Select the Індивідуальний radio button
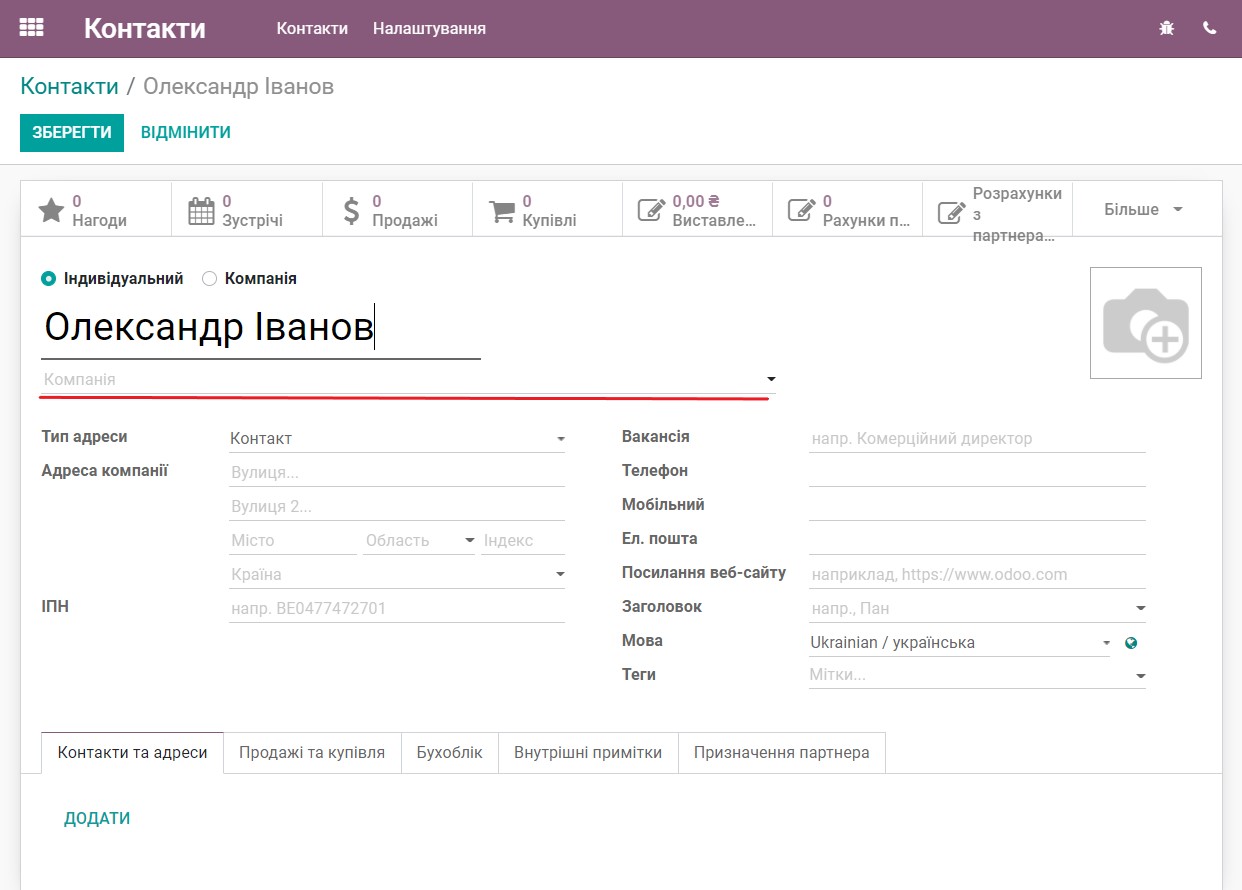The image size is (1242, 890). pos(47,278)
